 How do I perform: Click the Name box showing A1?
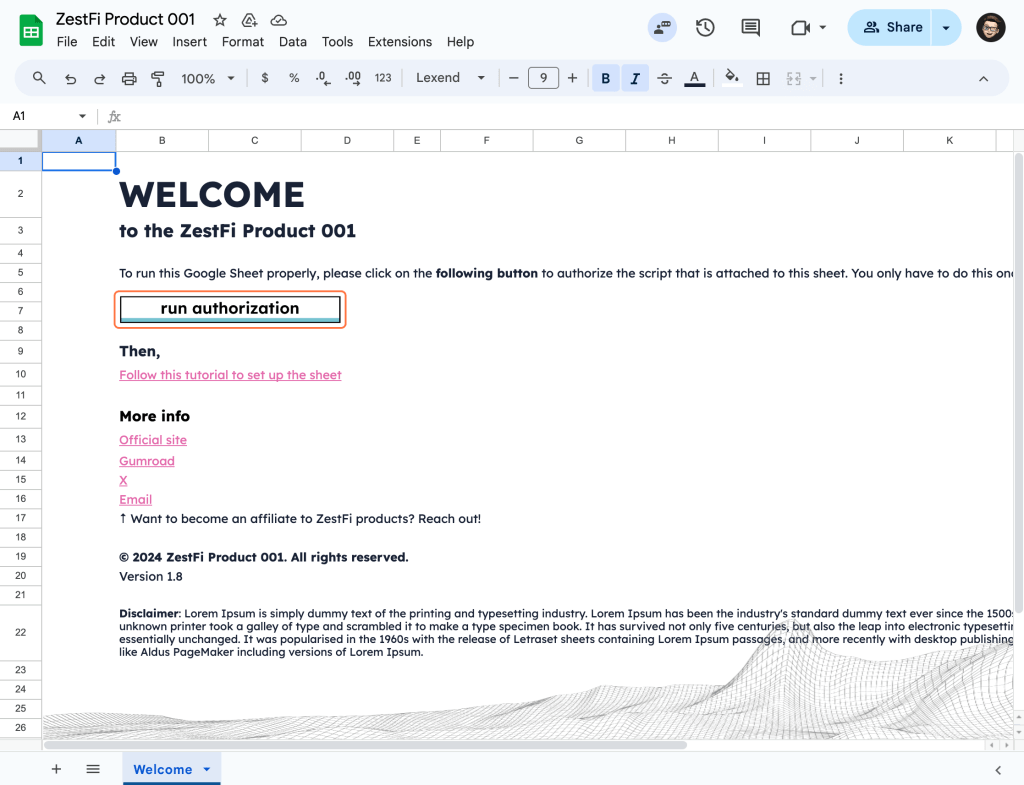(40, 116)
